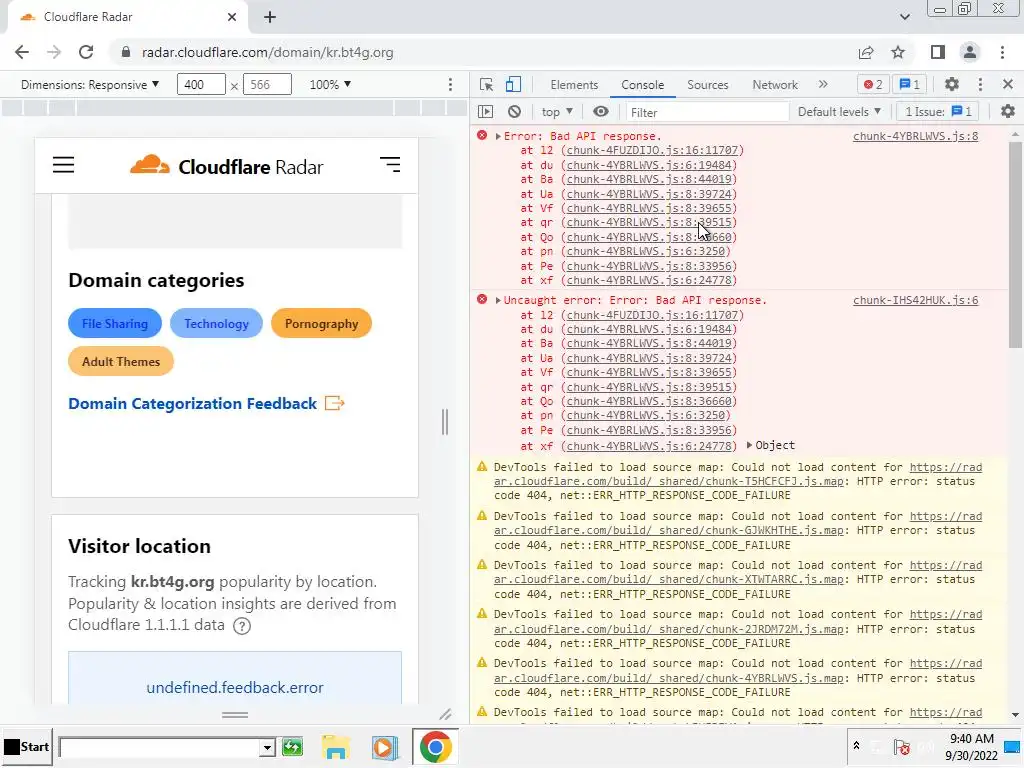Open the Chrome profile menu

[970, 52]
